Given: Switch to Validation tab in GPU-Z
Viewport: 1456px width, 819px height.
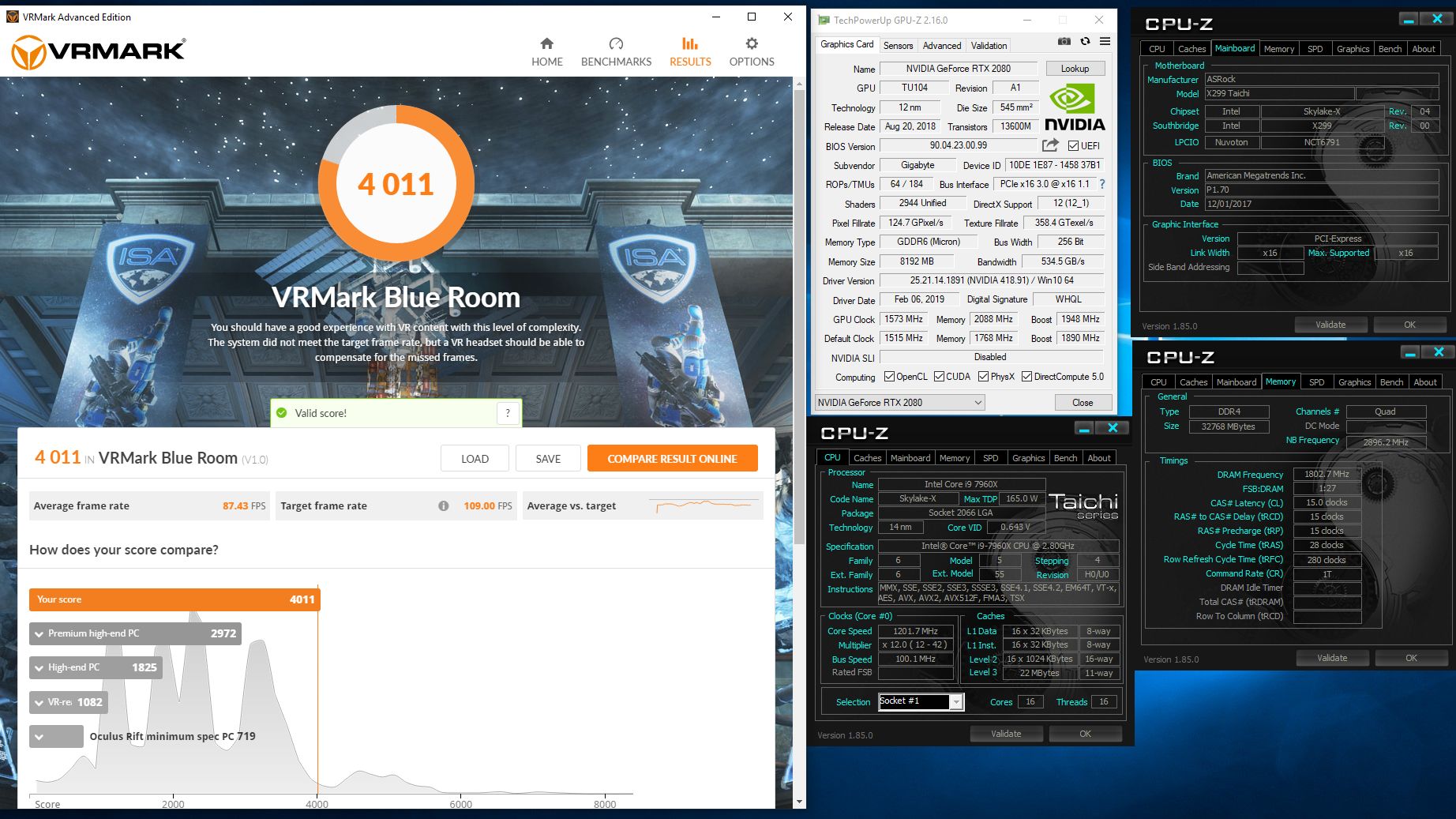Looking at the screenshot, I should coord(989,45).
